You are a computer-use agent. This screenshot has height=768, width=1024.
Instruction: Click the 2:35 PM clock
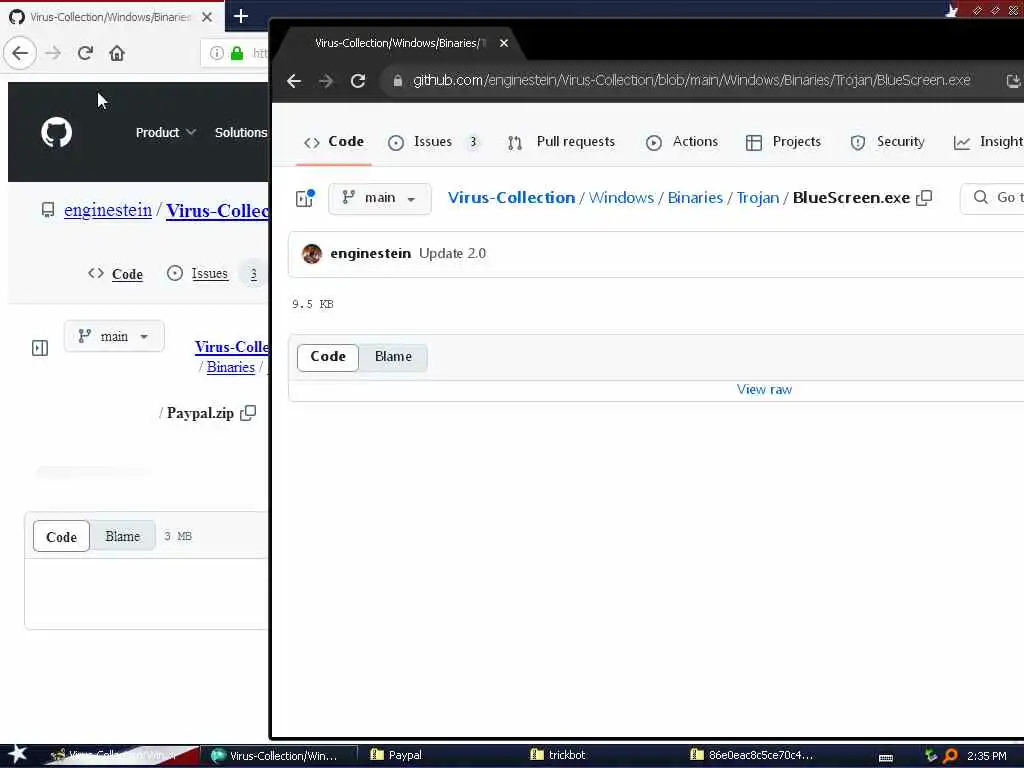986,756
